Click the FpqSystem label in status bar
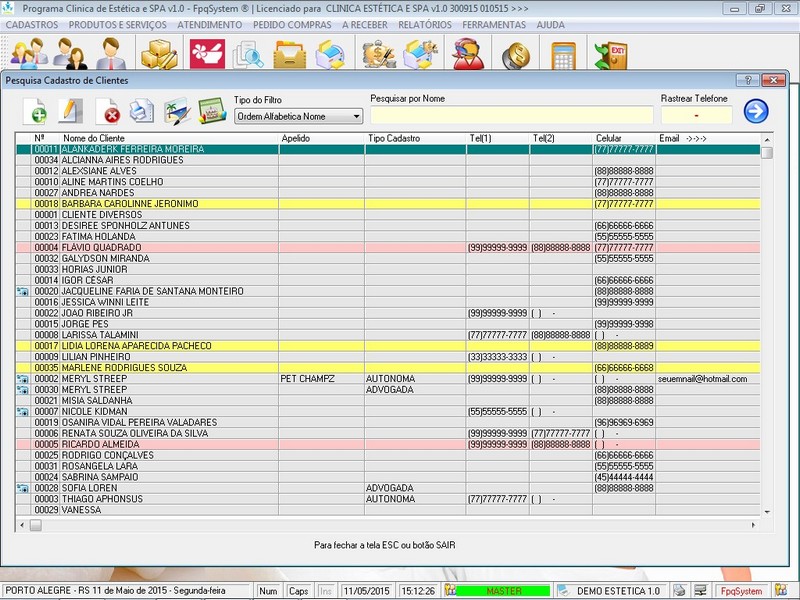The width and height of the screenshot is (800, 600). tap(745, 591)
